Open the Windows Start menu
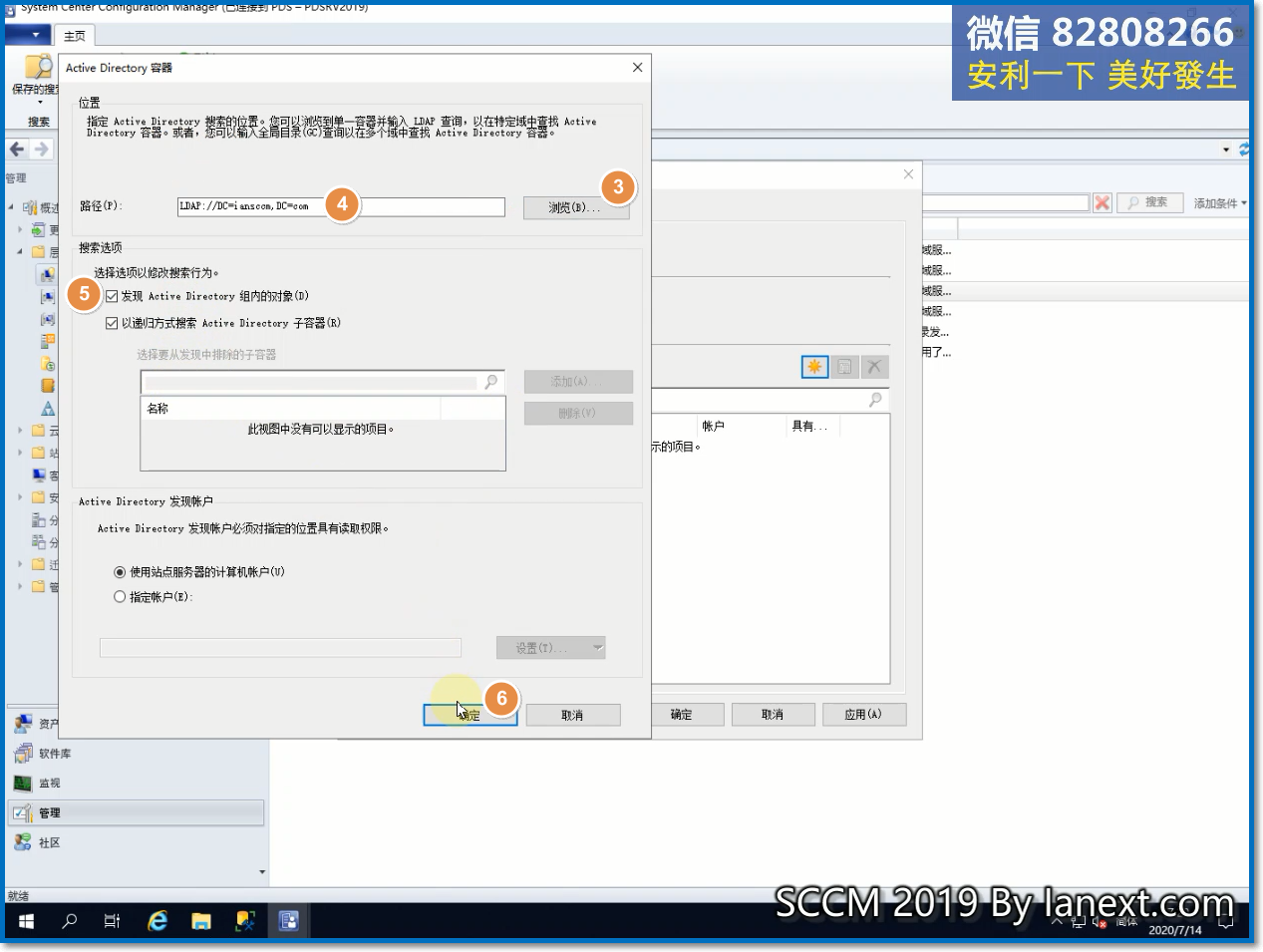This screenshot has width=1263, height=952. [26, 921]
